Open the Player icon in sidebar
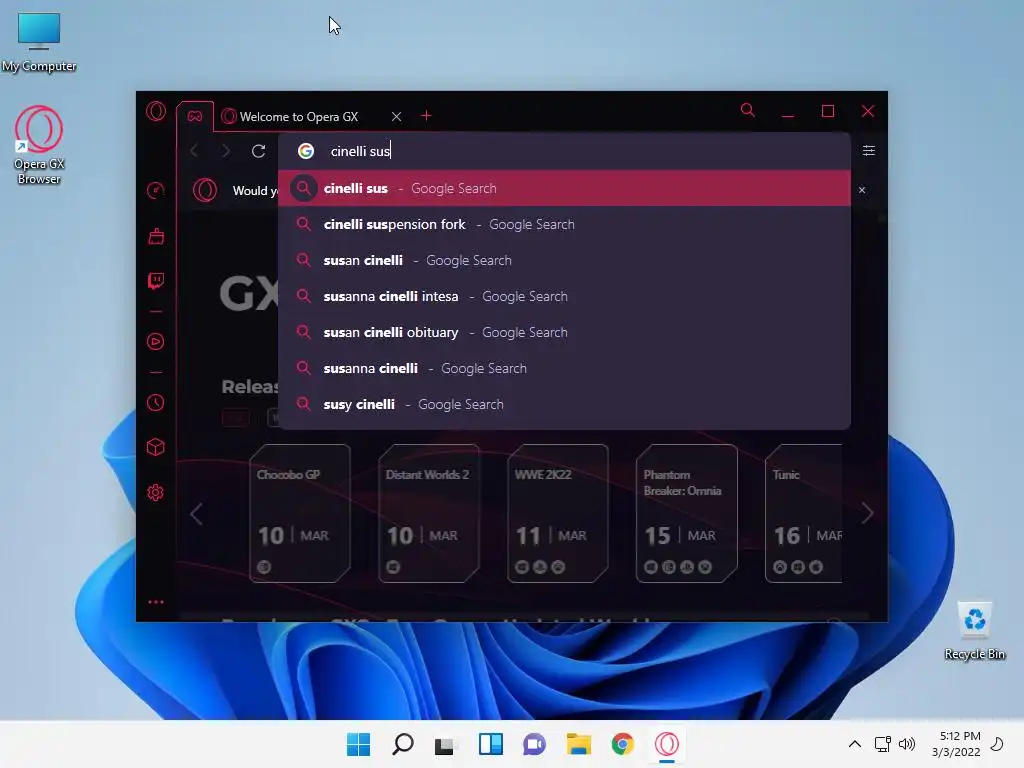The height and width of the screenshot is (768, 1024). click(x=155, y=342)
